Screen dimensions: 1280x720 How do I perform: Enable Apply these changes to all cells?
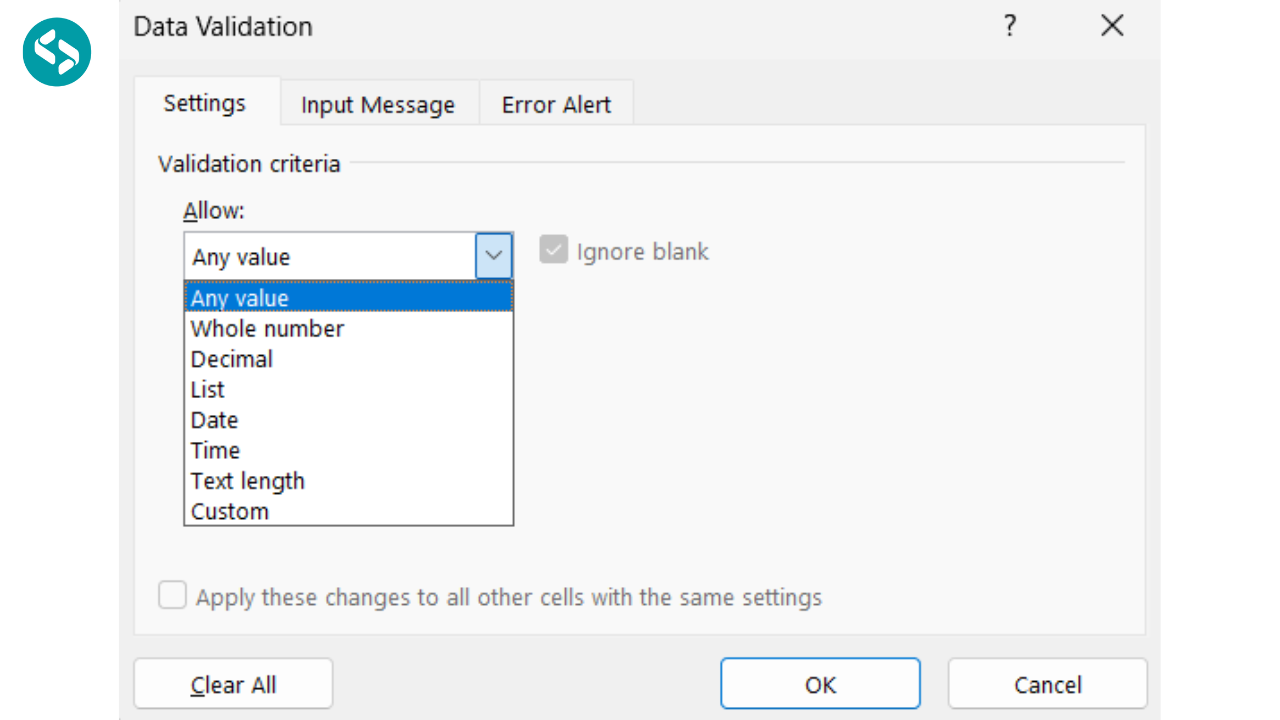click(x=173, y=597)
